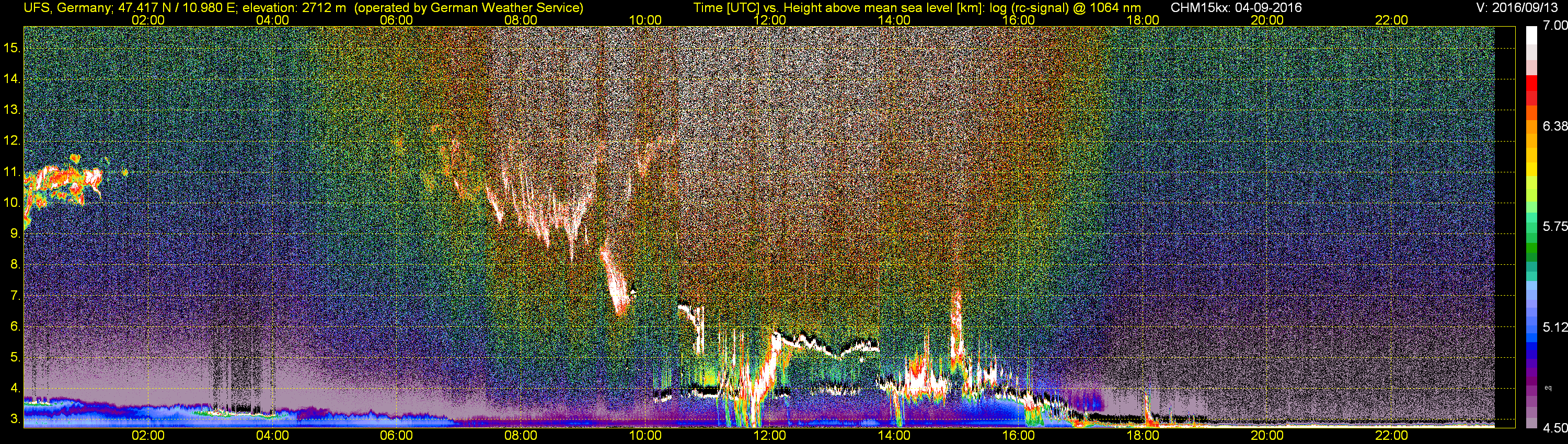Click the '5.' height axis label
This screenshot has height=444, width=1568.
coord(15,357)
